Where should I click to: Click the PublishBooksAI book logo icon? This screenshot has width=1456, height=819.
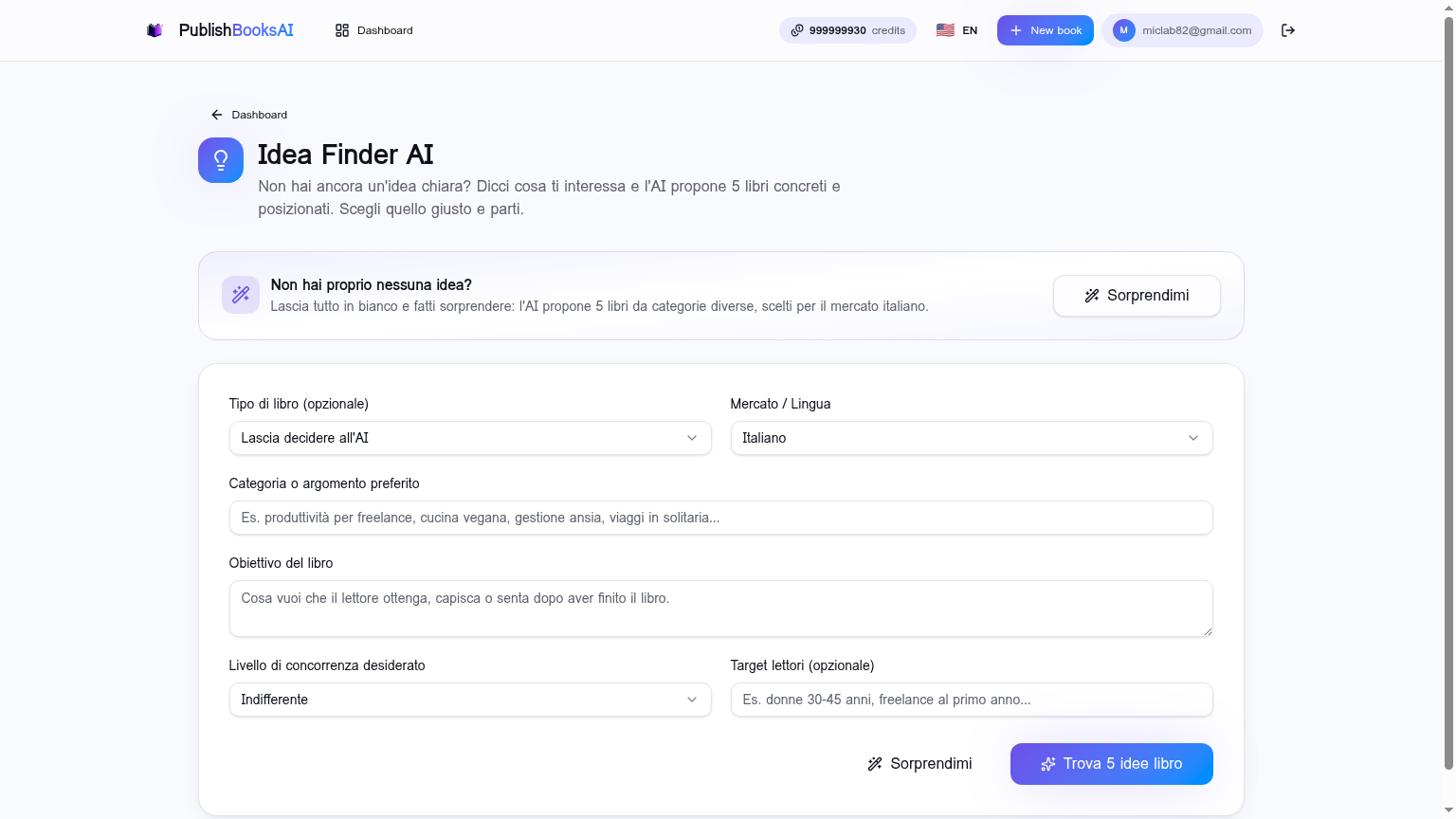pos(155,30)
